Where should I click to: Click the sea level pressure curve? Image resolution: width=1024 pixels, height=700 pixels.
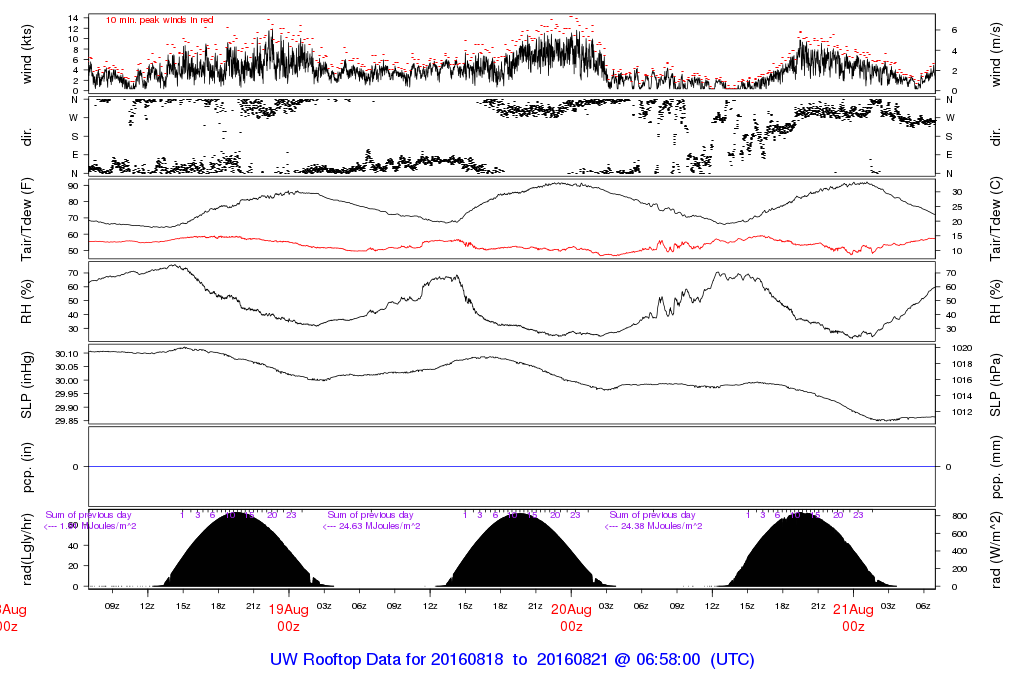point(400,373)
